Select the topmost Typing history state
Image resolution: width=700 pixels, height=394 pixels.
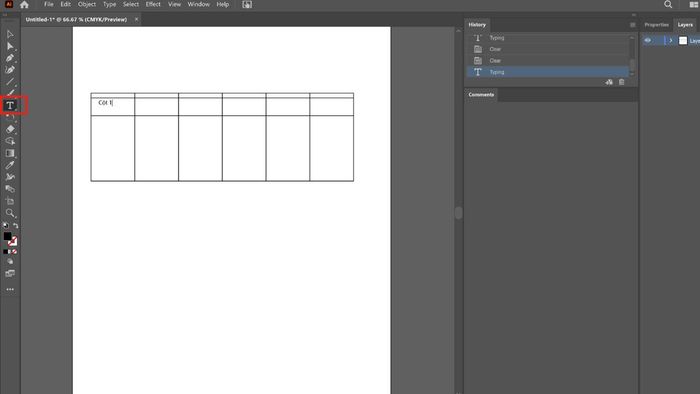click(548, 38)
